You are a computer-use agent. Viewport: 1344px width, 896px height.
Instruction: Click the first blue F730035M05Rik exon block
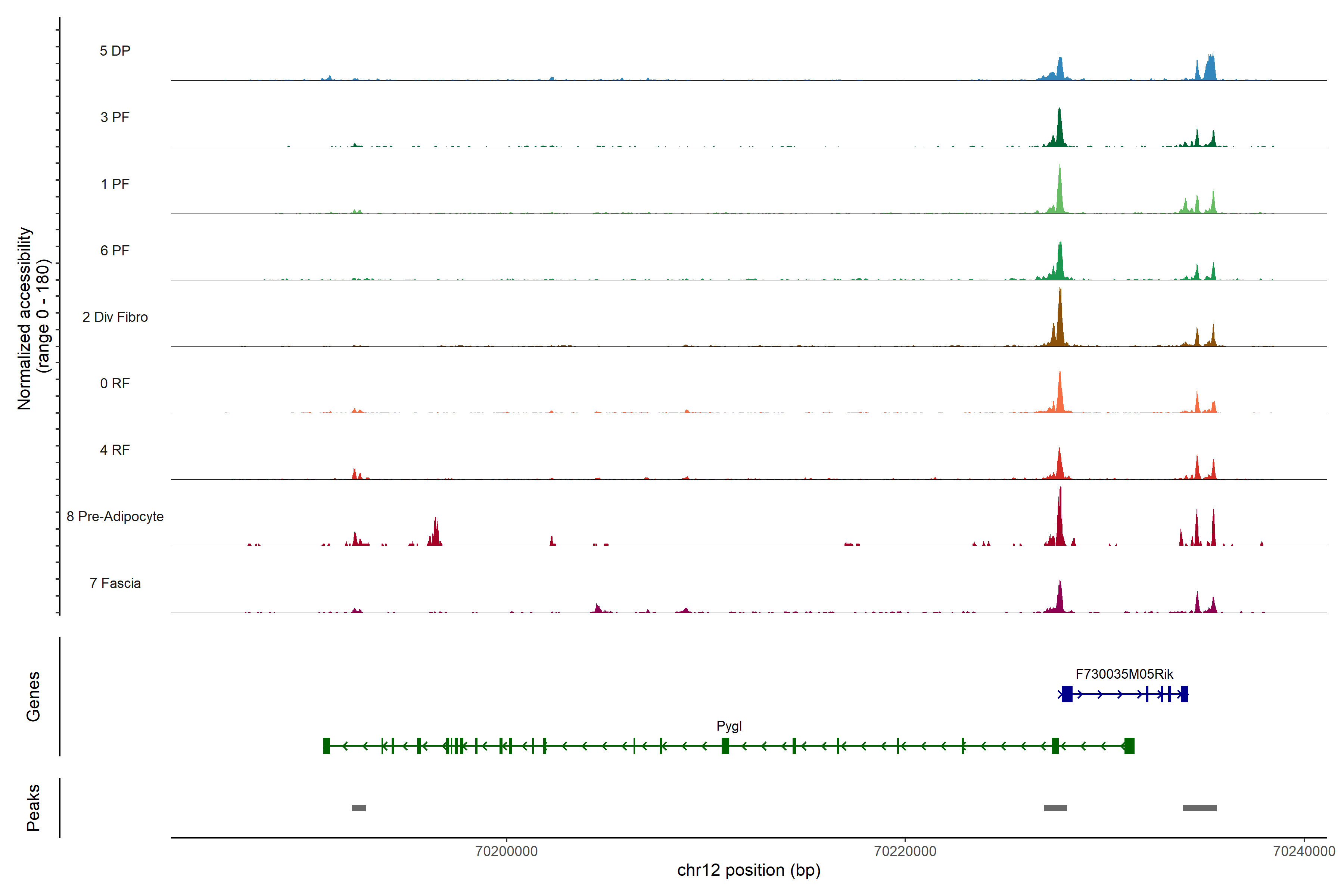[x=1066, y=694]
